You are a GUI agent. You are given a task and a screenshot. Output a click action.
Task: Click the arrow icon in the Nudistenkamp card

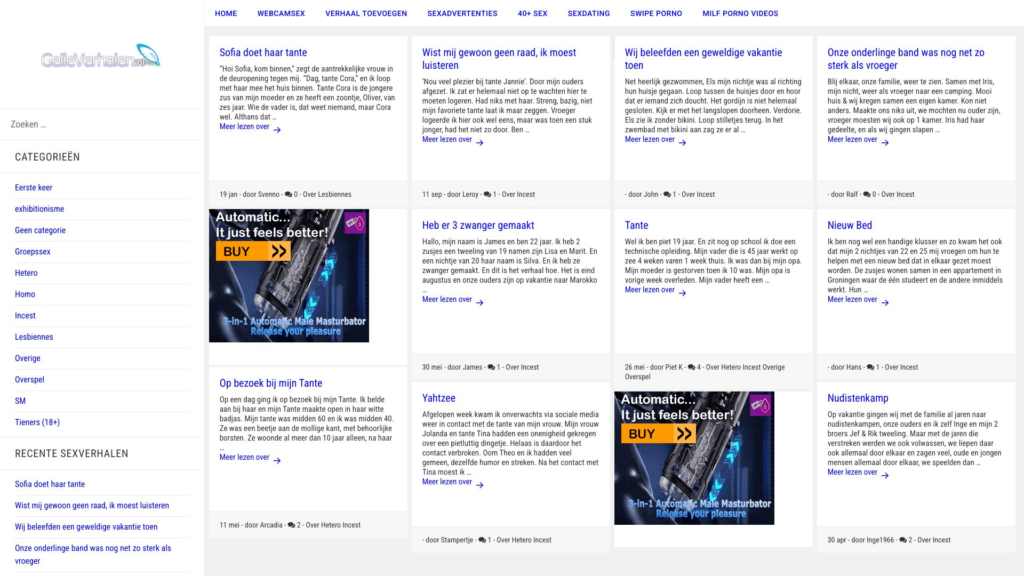pos(885,475)
